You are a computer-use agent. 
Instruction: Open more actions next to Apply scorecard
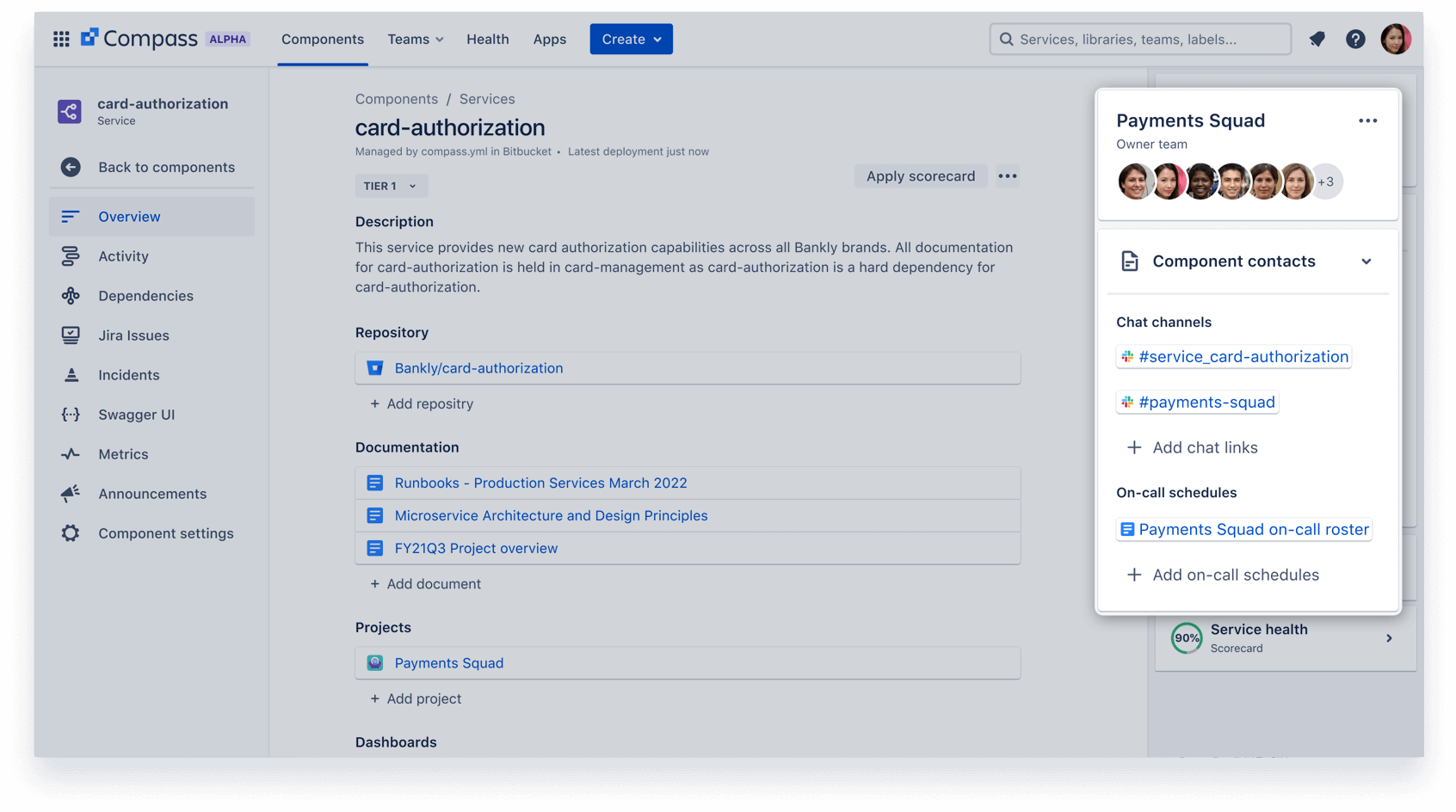tap(1008, 176)
